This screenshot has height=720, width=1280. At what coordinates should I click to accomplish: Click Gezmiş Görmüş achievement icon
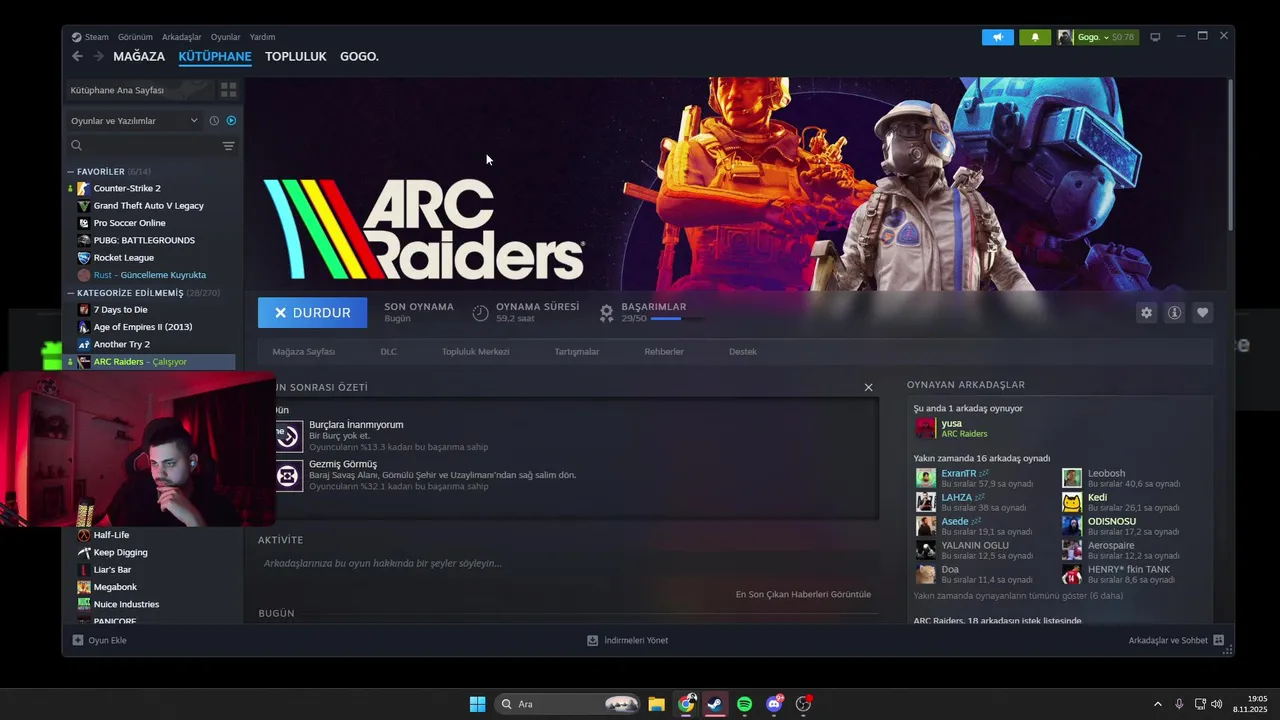pos(288,476)
